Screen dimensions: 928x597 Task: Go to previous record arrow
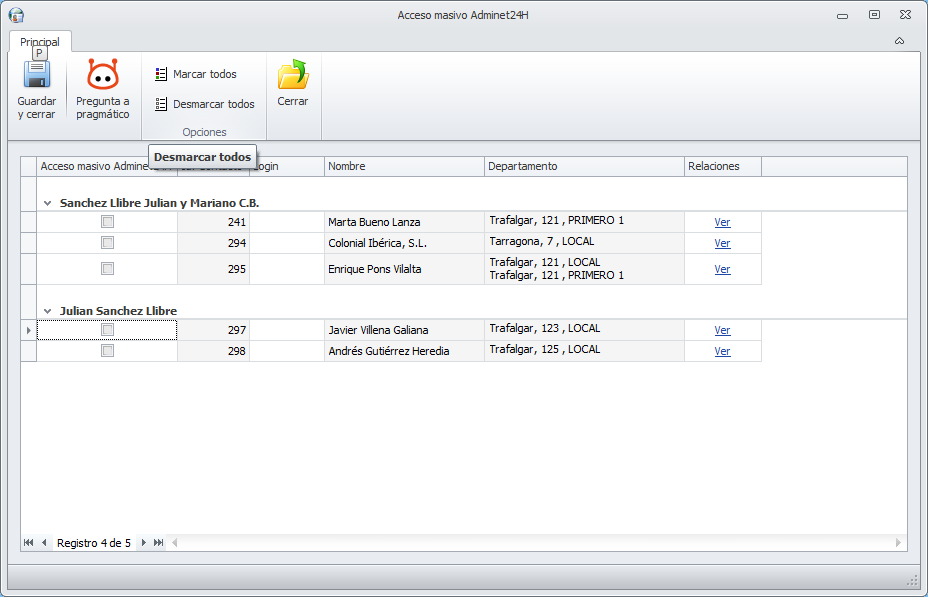point(44,543)
